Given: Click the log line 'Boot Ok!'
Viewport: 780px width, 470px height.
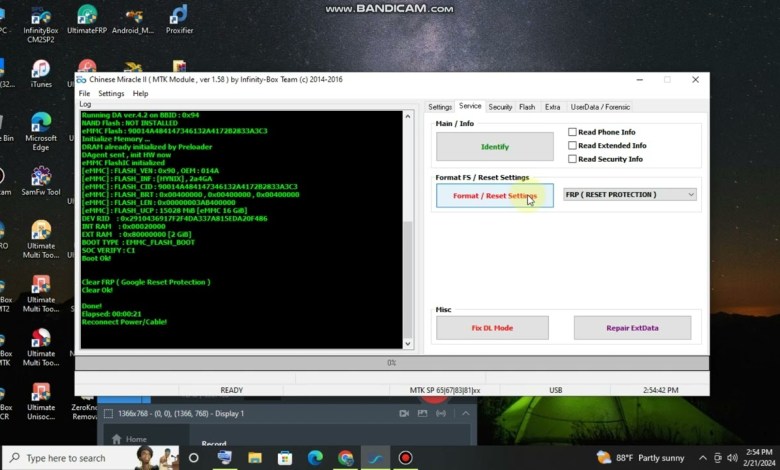Looking at the screenshot, I should pos(97,258).
